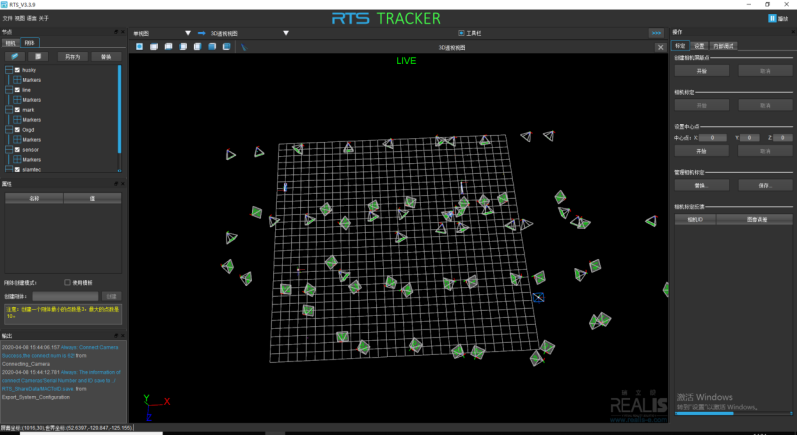Toggle the slamtec rigid body checkbox

point(17,169)
